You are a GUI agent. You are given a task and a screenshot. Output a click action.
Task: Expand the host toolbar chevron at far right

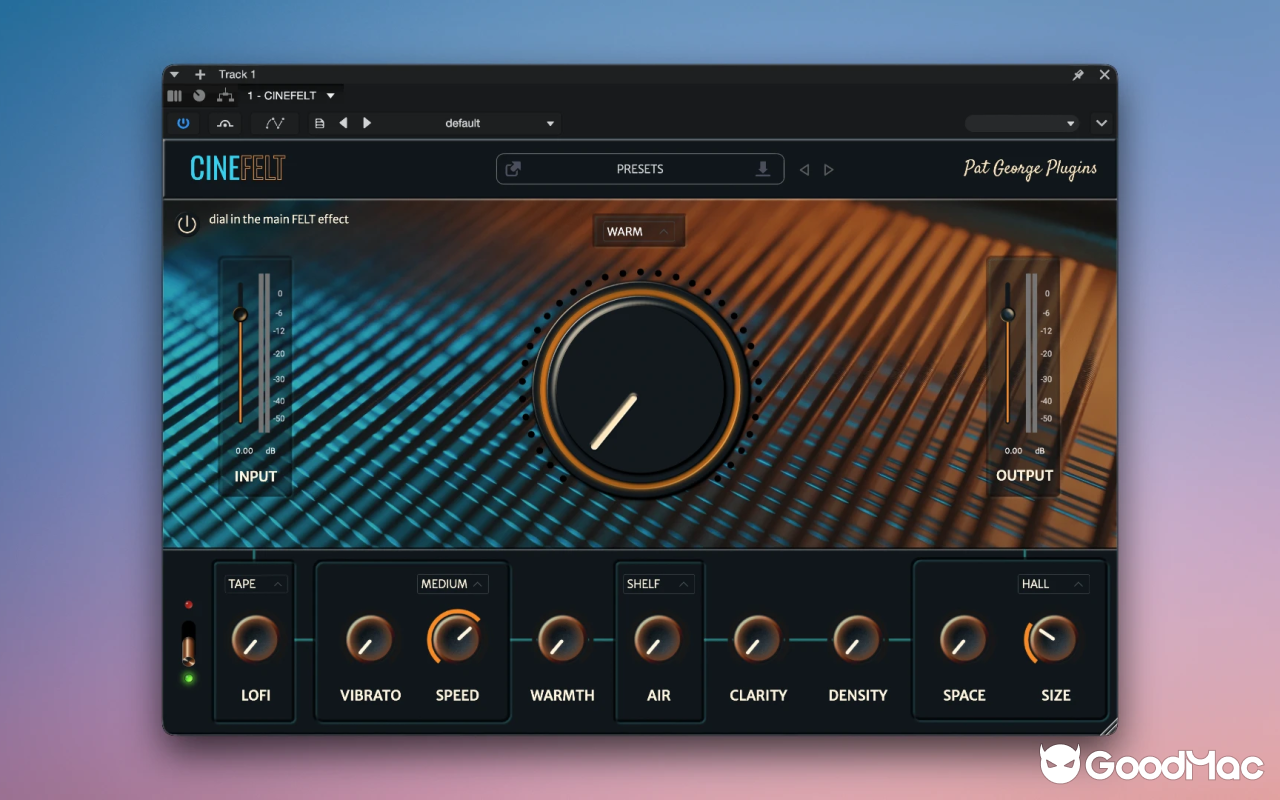[1101, 123]
